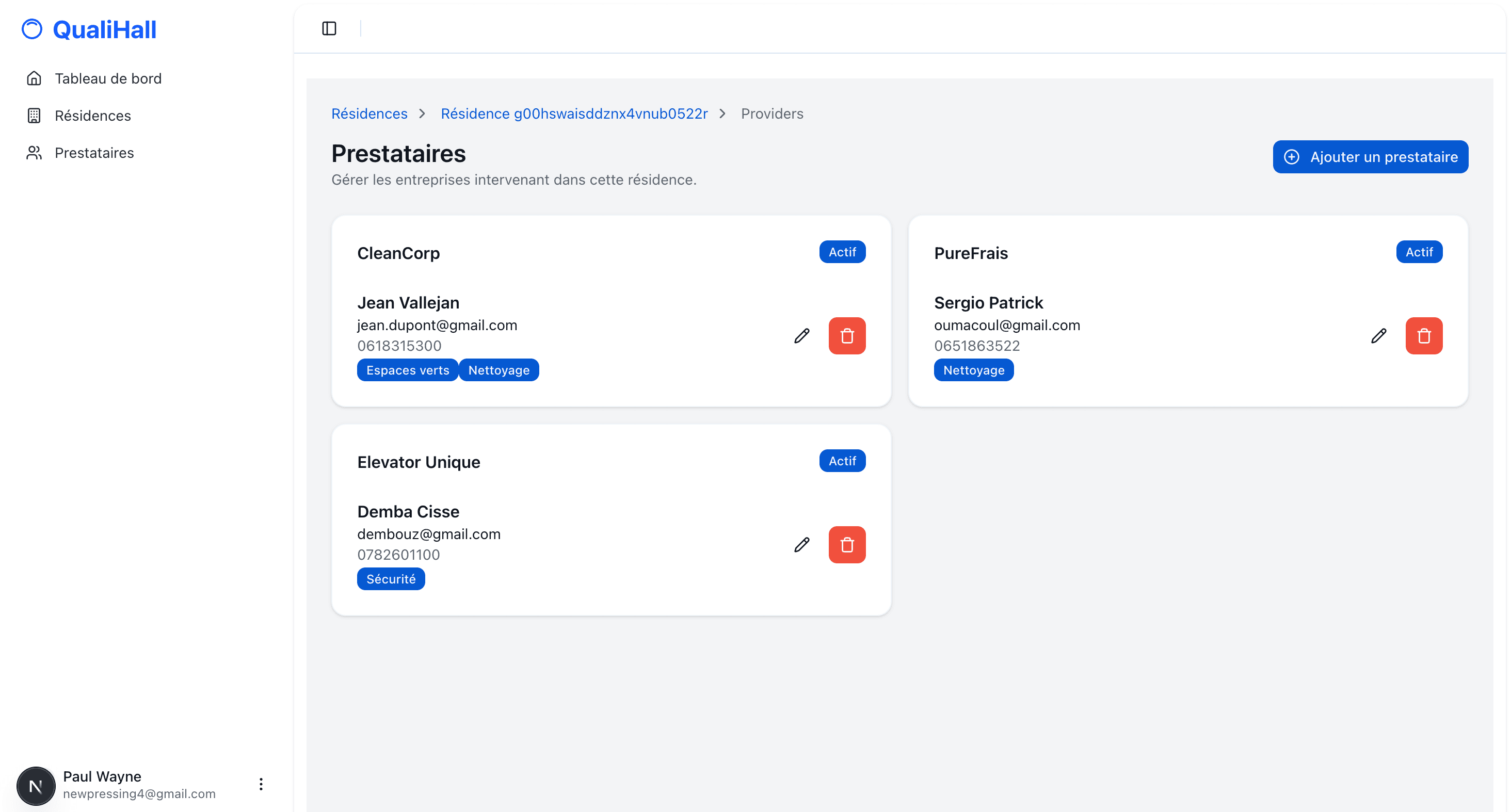Viewport: 1511px width, 812px height.
Task: Click Ajouter un prestataire button
Action: click(1370, 157)
